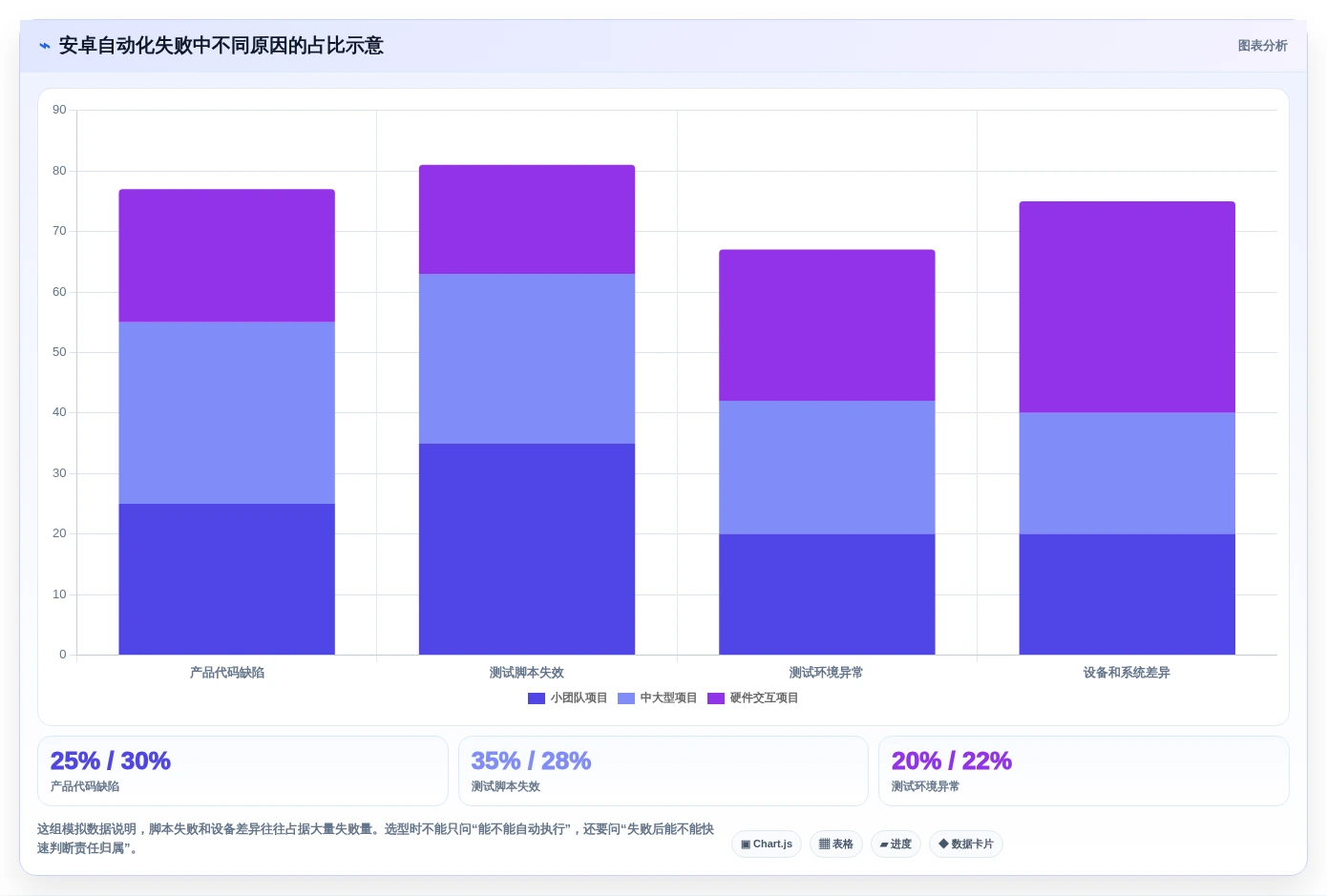The width and height of the screenshot is (1327, 896).
Task: Click the light blue segment of 设备和系统差异 bar
Action: tap(1127, 473)
